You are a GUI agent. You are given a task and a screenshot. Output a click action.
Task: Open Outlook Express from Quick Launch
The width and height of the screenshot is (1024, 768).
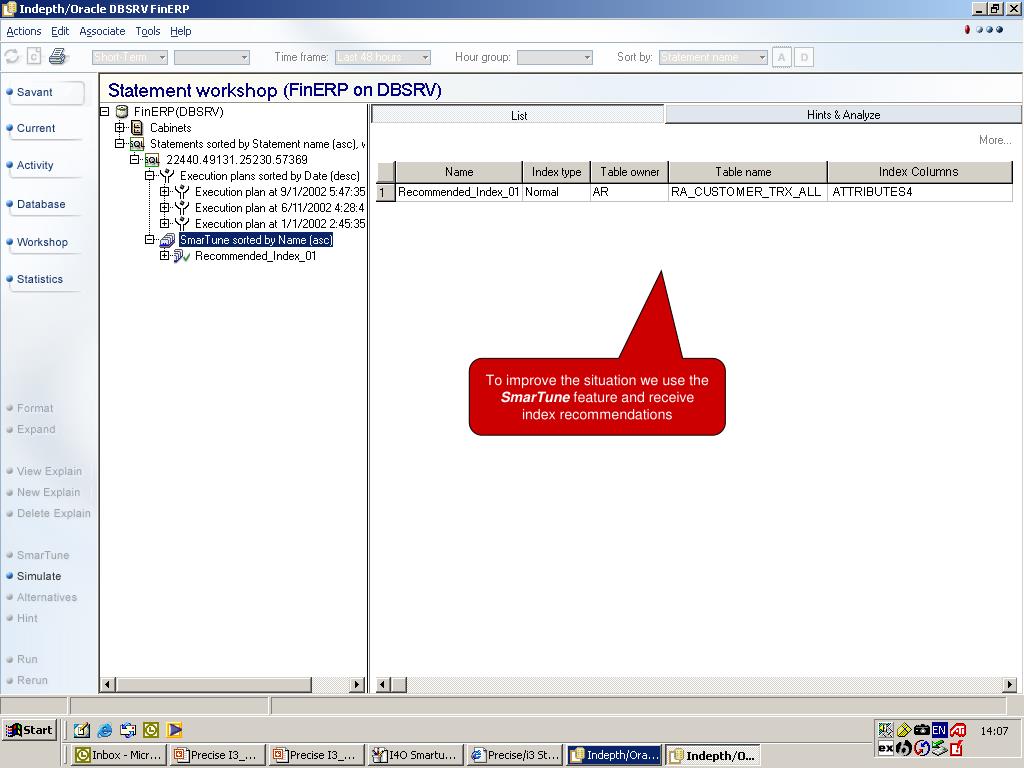point(128,730)
